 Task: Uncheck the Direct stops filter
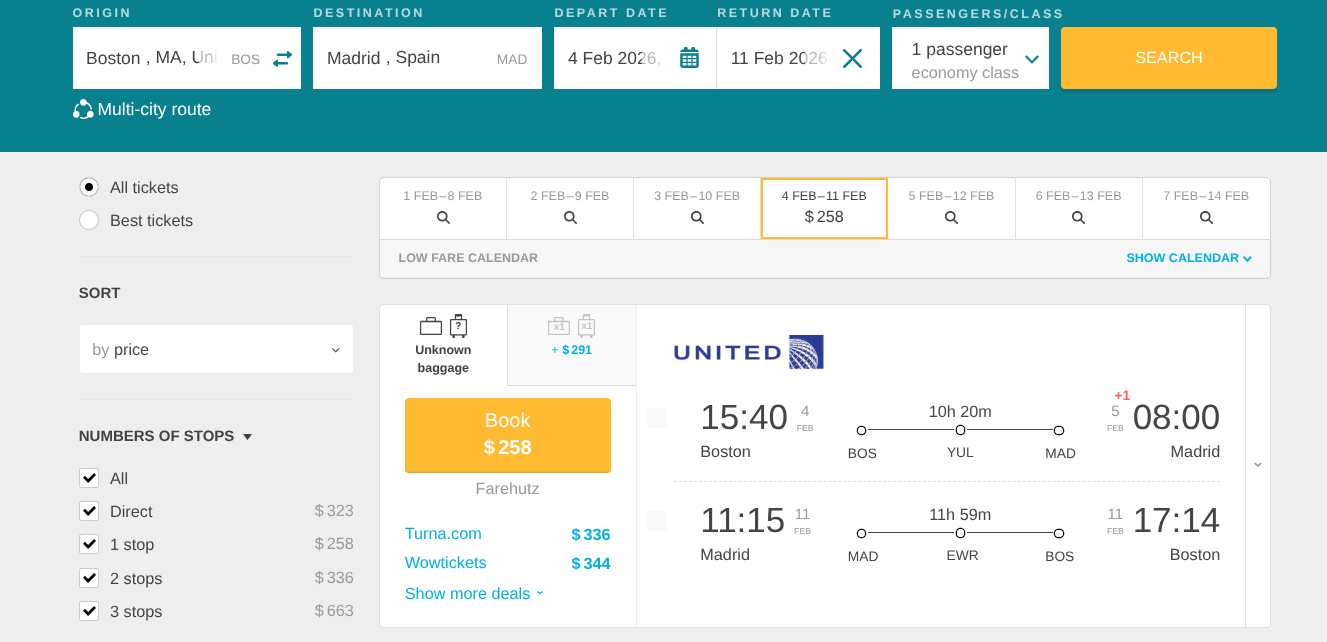[x=89, y=512]
